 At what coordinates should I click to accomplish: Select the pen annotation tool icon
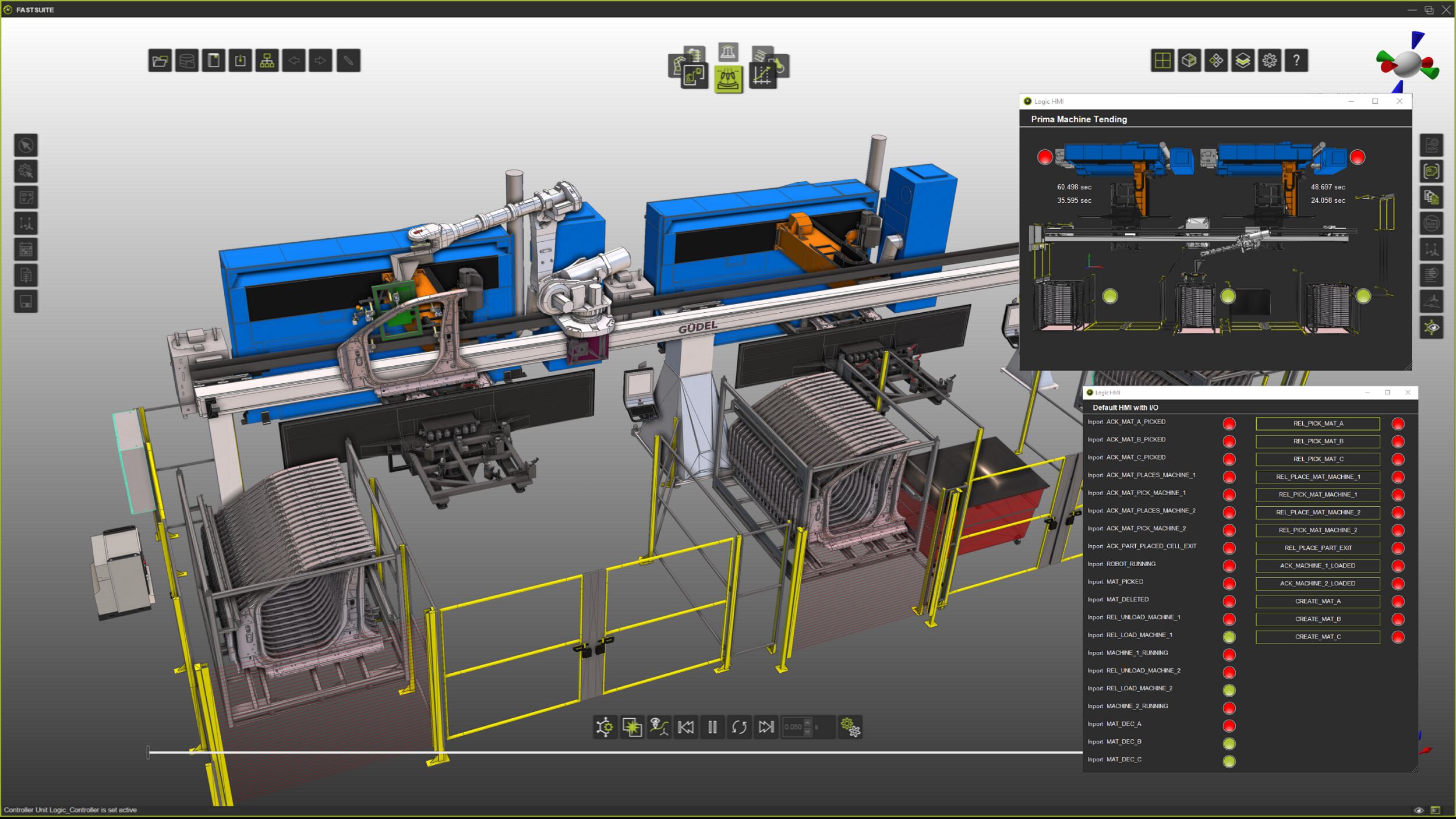pyautogui.click(x=347, y=60)
